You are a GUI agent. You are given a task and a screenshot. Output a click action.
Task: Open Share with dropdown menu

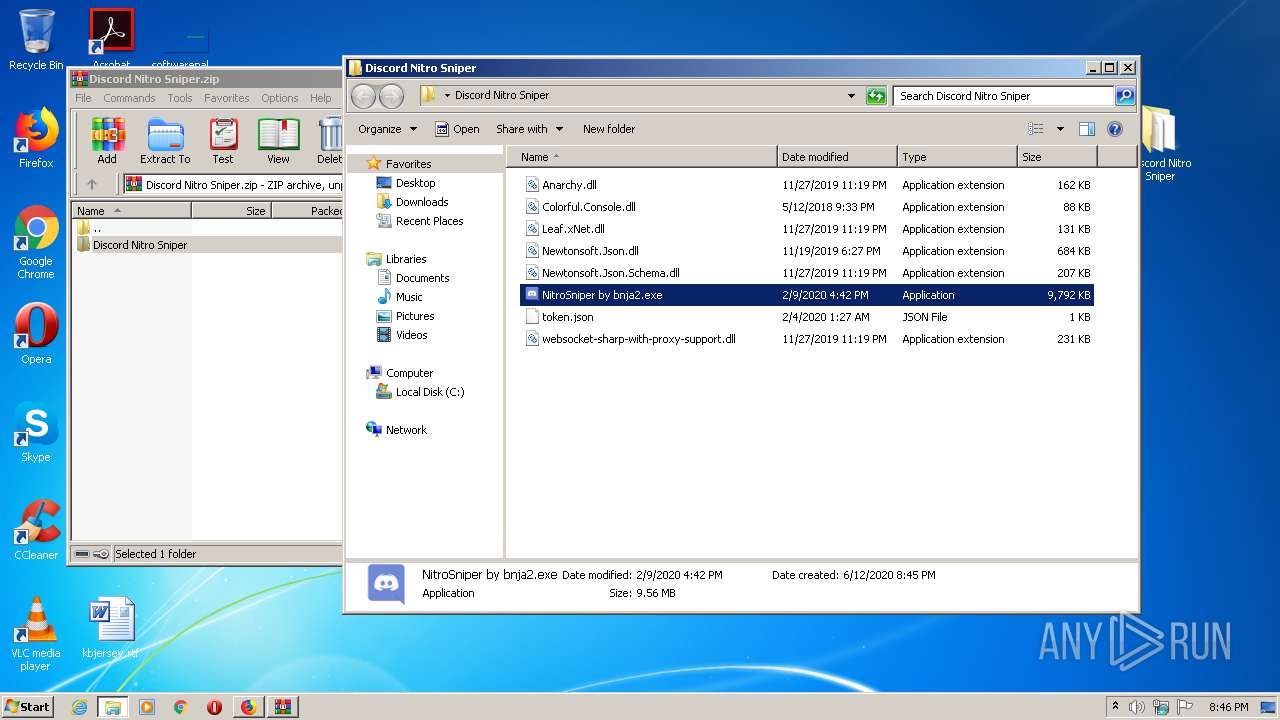[530, 129]
